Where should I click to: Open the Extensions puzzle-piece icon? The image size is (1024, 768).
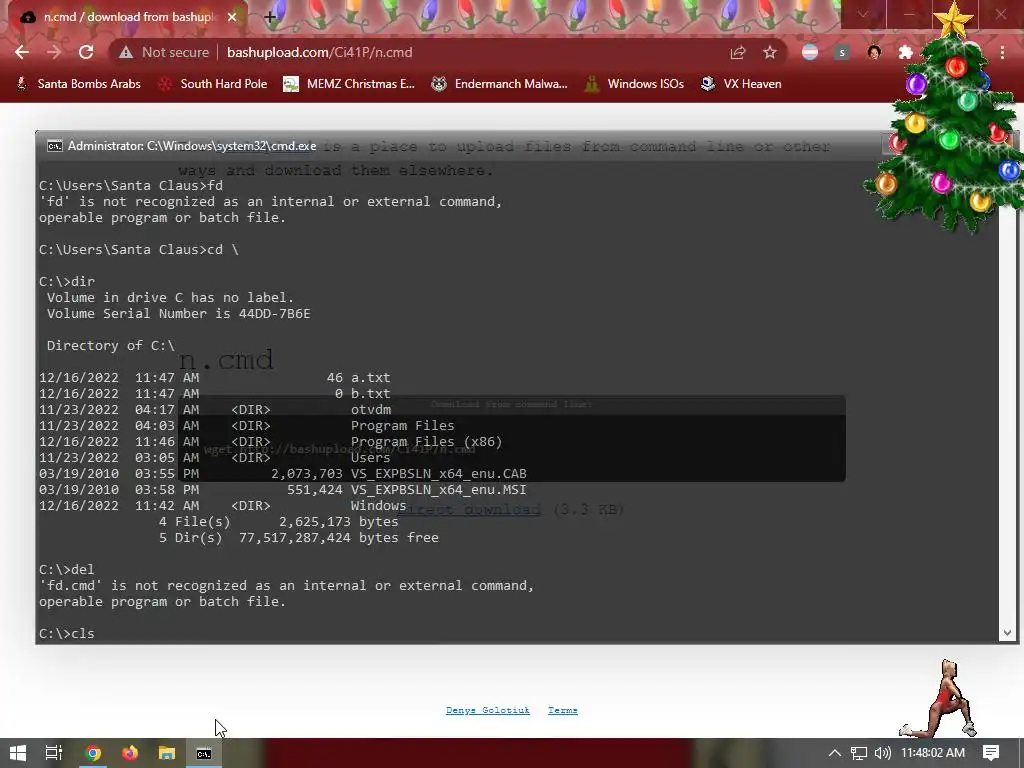905,52
